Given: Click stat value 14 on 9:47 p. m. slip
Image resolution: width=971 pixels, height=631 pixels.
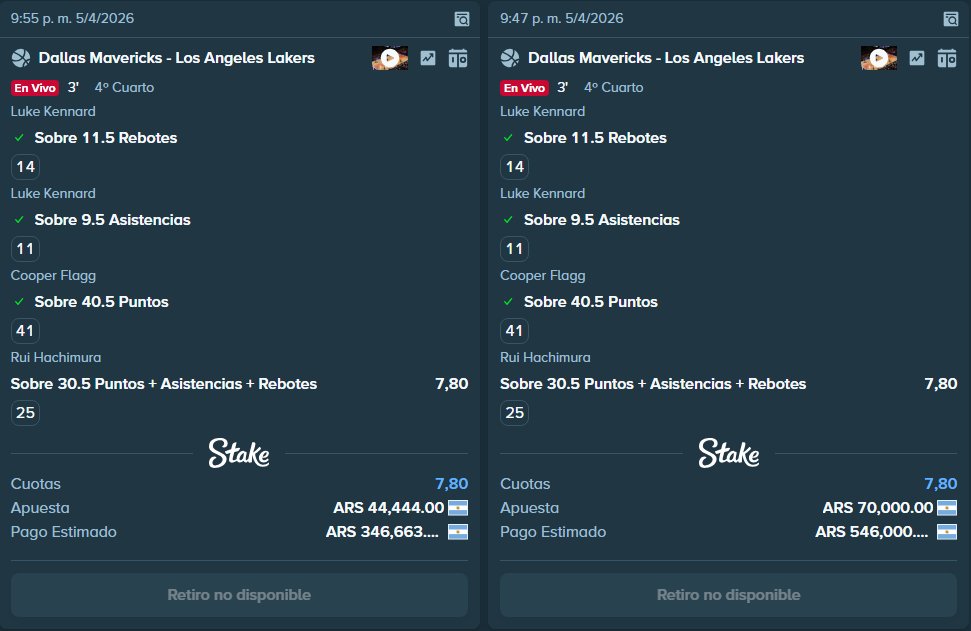Looking at the screenshot, I should pyautogui.click(x=515, y=167).
